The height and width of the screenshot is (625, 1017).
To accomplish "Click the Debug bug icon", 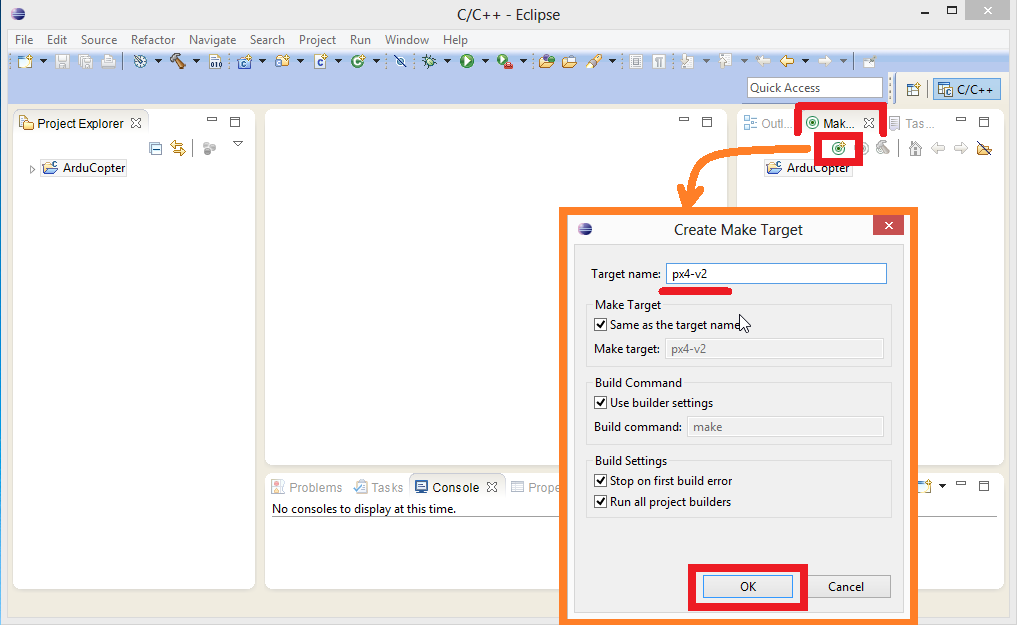I will tap(430, 61).
